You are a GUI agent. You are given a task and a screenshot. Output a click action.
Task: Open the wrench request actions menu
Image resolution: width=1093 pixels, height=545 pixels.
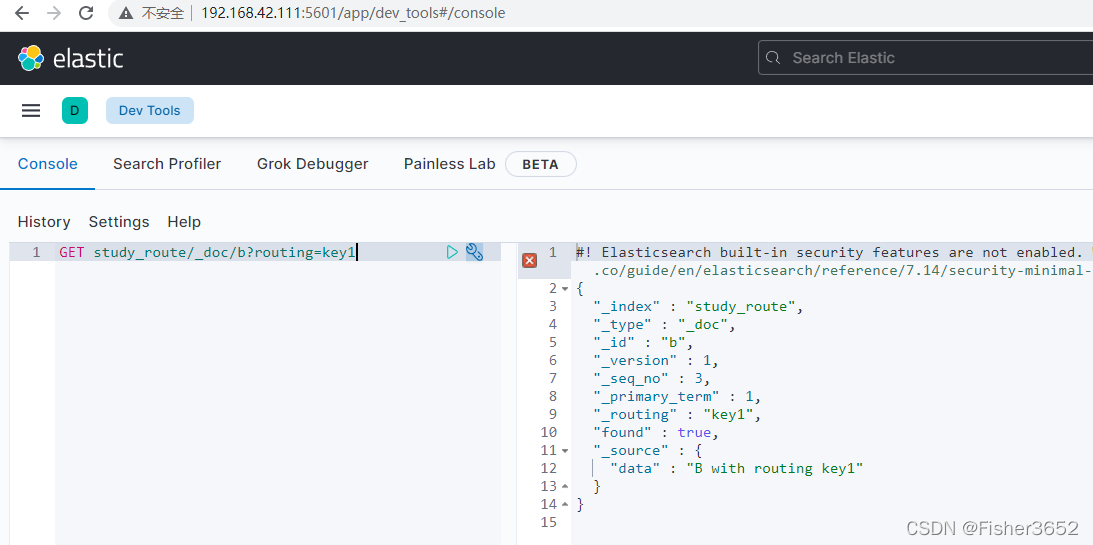click(474, 252)
